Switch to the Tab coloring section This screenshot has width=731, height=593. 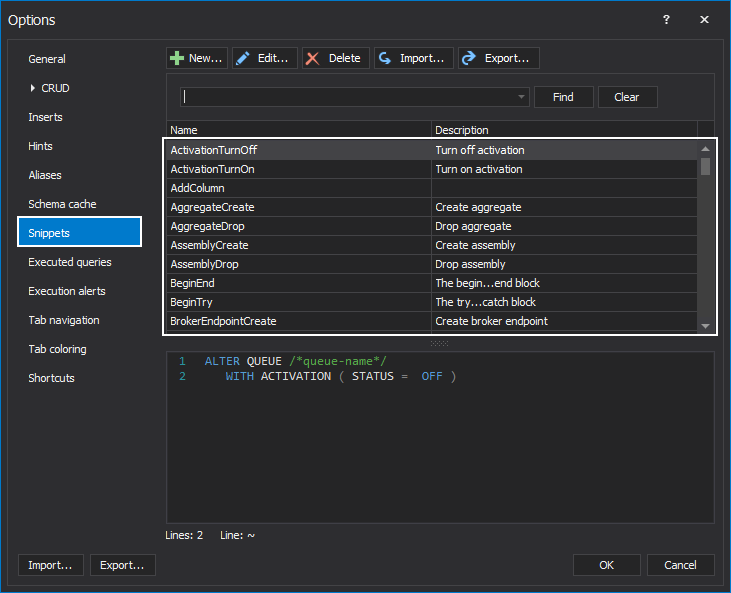click(57, 349)
